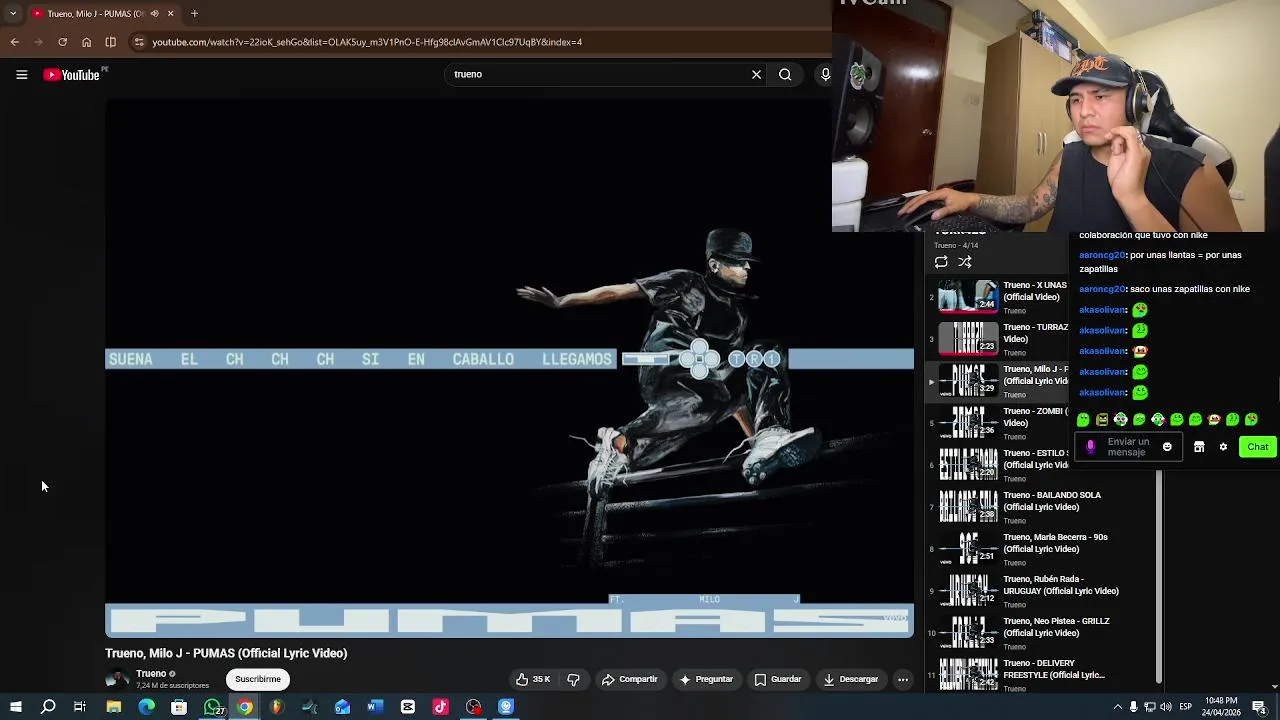
Task: Click the green Chat send button
Action: pos(1257,447)
